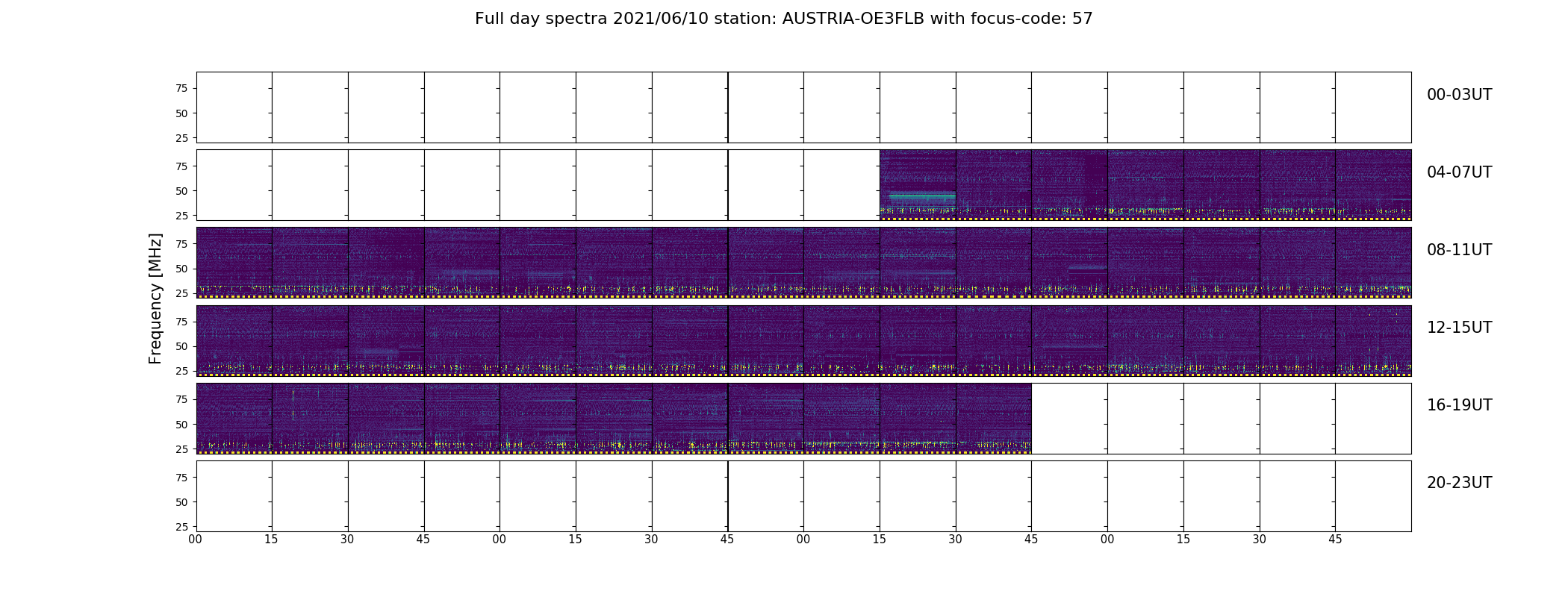Click the 25 tick in the 08-11UT row

tap(181, 293)
